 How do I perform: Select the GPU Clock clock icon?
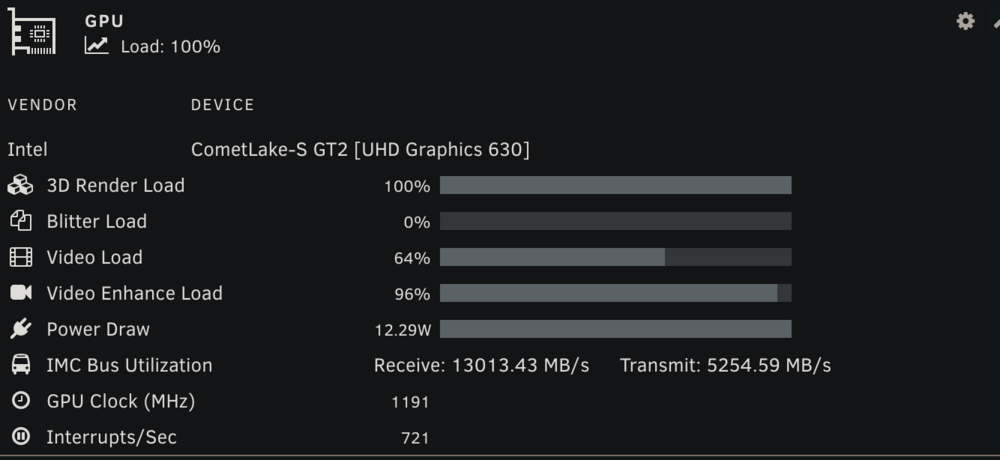tap(20, 401)
